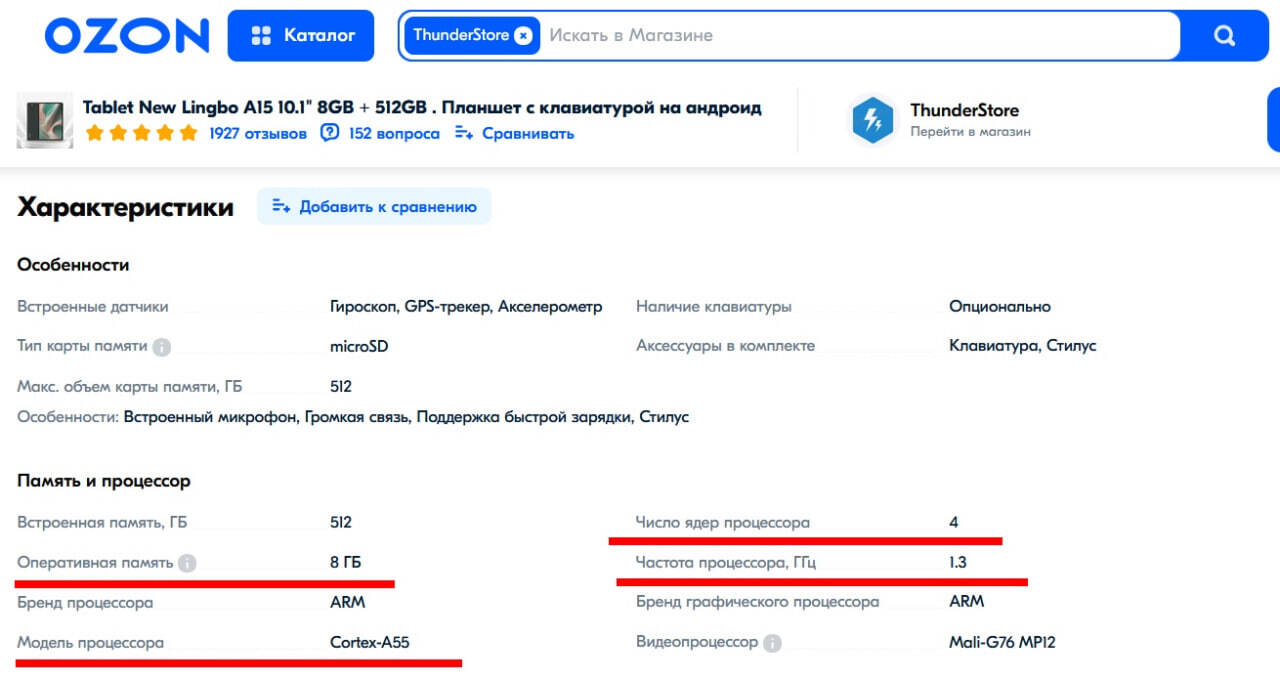Click the ThunderStore shield logo
The image size is (1280, 679).
click(873, 120)
